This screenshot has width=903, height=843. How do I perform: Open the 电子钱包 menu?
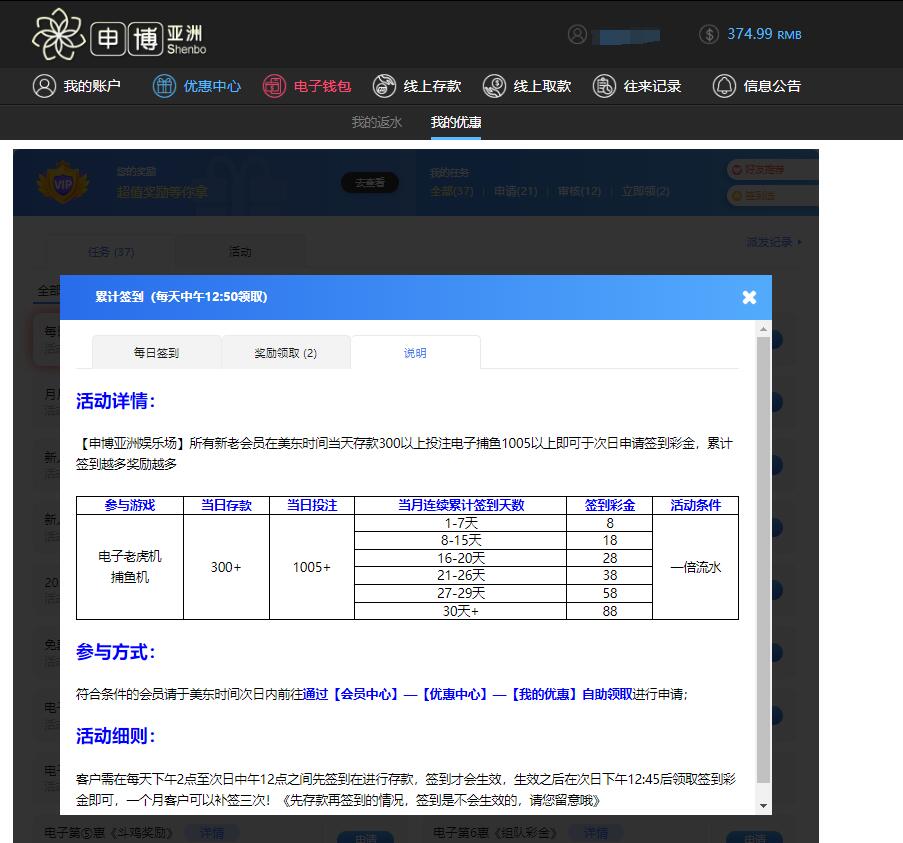tap(322, 86)
